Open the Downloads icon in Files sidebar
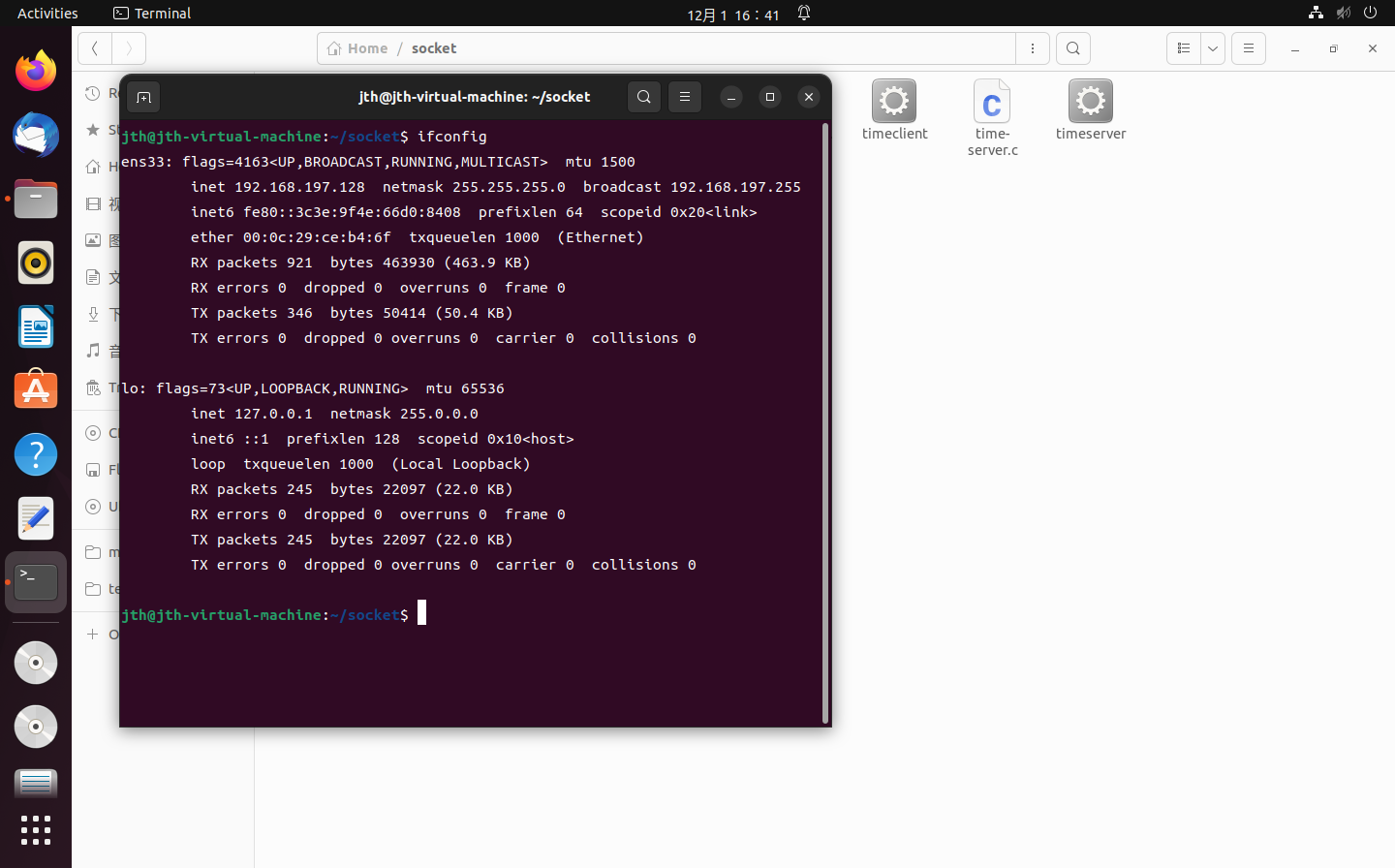 pyautogui.click(x=93, y=314)
